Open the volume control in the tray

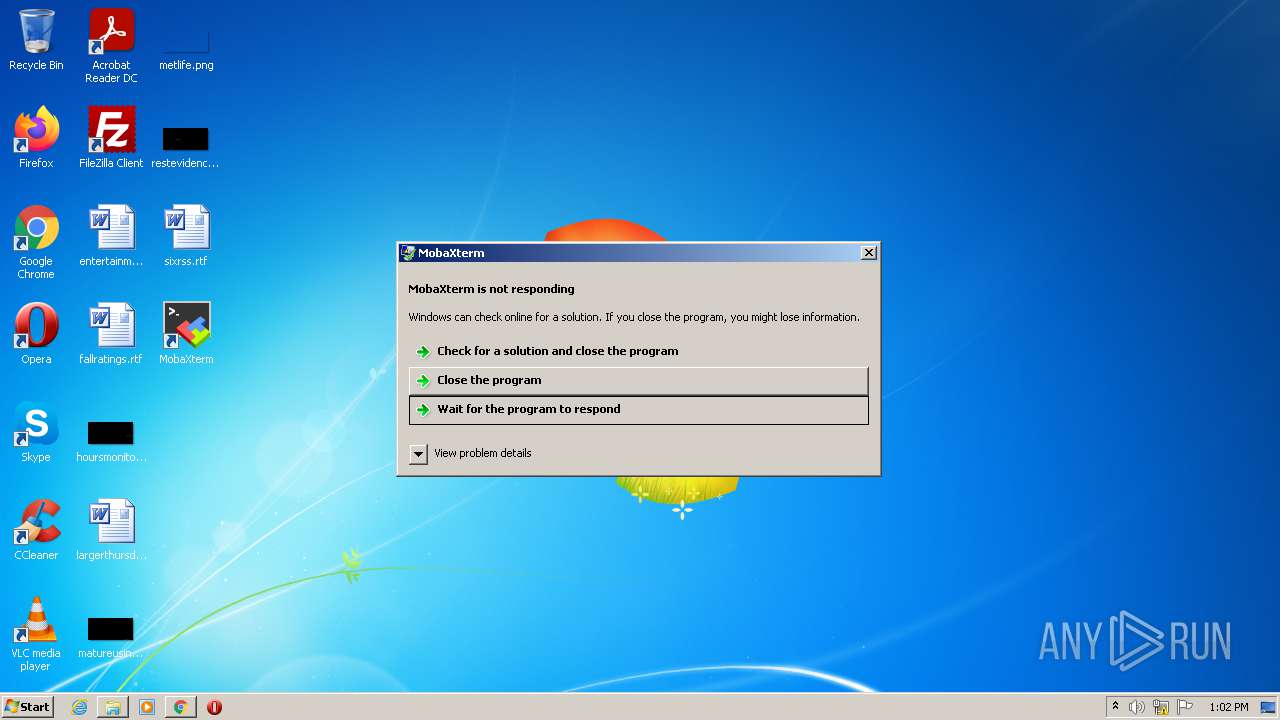(1137, 707)
